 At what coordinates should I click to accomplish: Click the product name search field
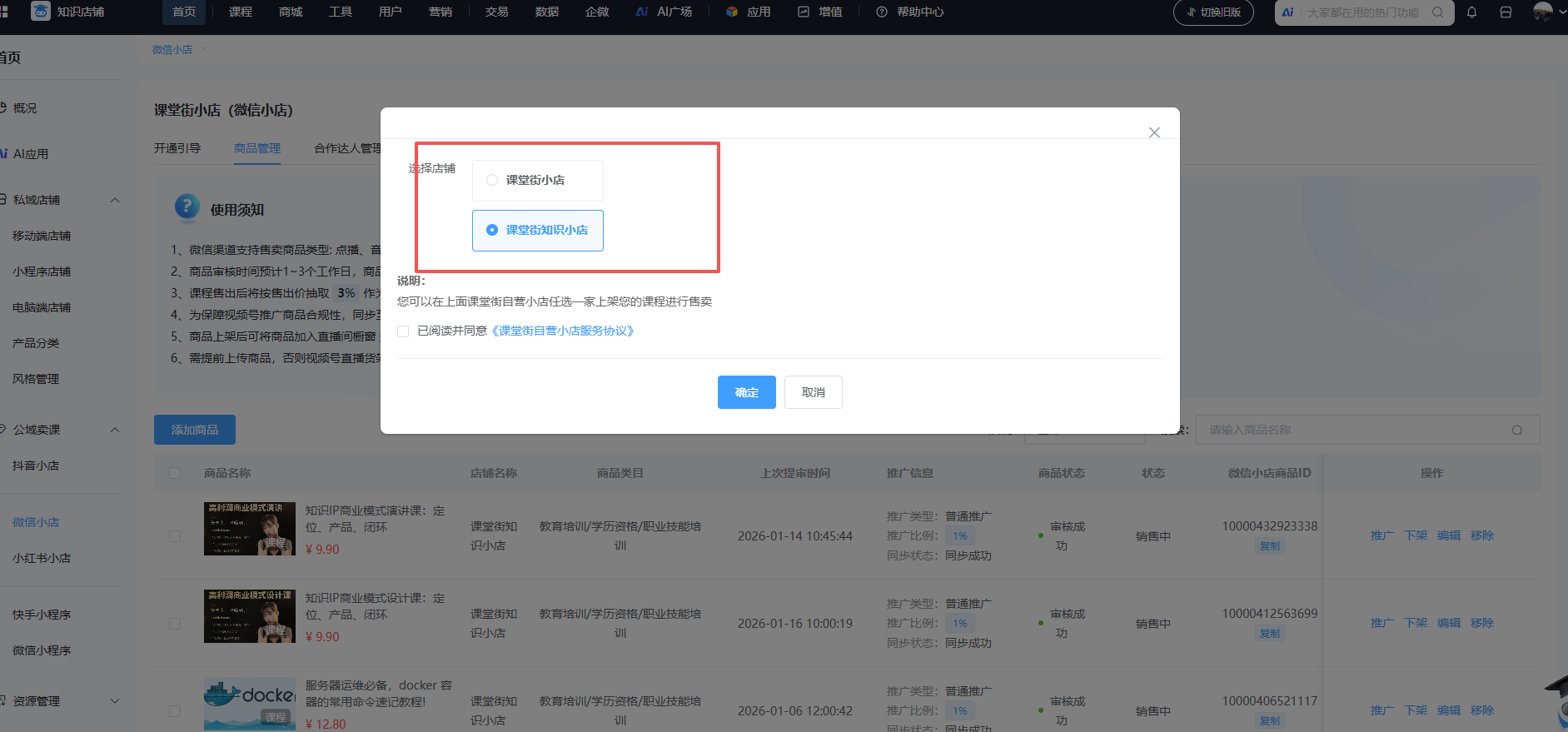[1367, 430]
